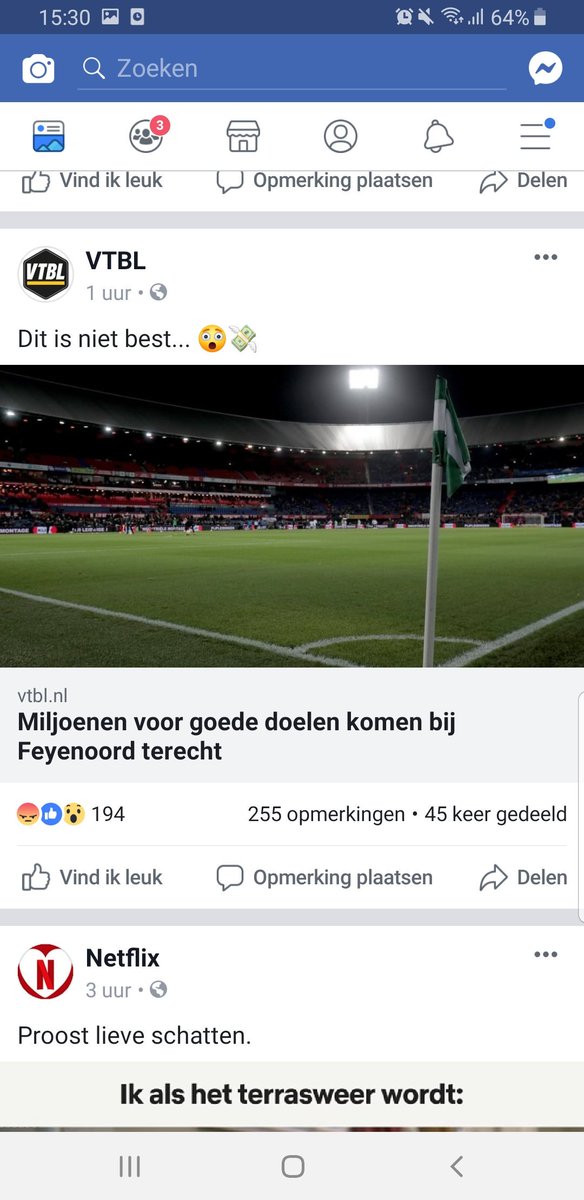Viewport: 584px width, 1200px height.
Task: Open the camera icon in header
Action: click(39, 69)
